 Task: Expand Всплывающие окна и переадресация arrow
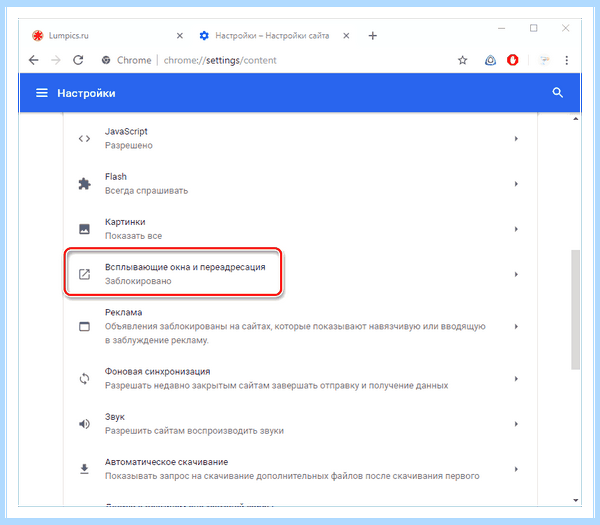point(516,274)
